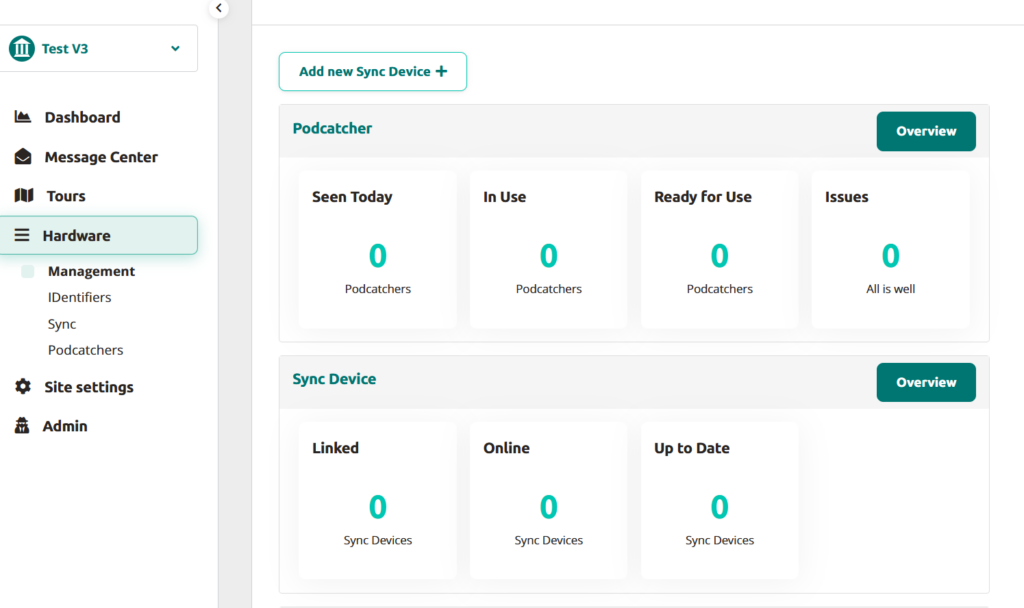Image resolution: width=1024 pixels, height=608 pixels.
Task: Click the Sync Device section heading
Action: coord(334,380)
